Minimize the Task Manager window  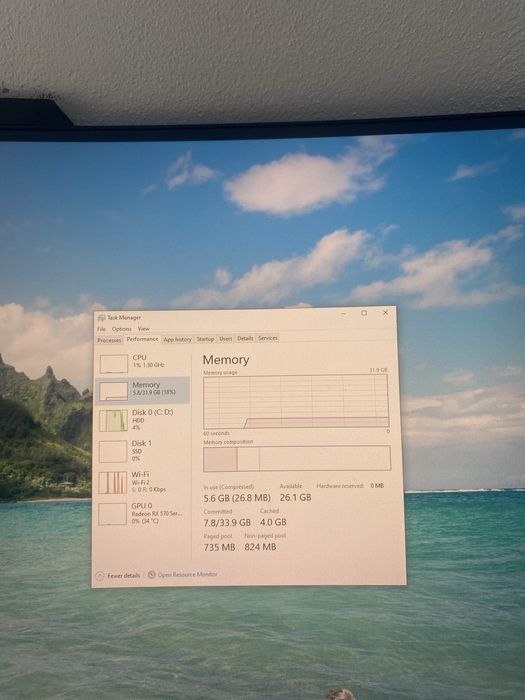click(343, 314)
